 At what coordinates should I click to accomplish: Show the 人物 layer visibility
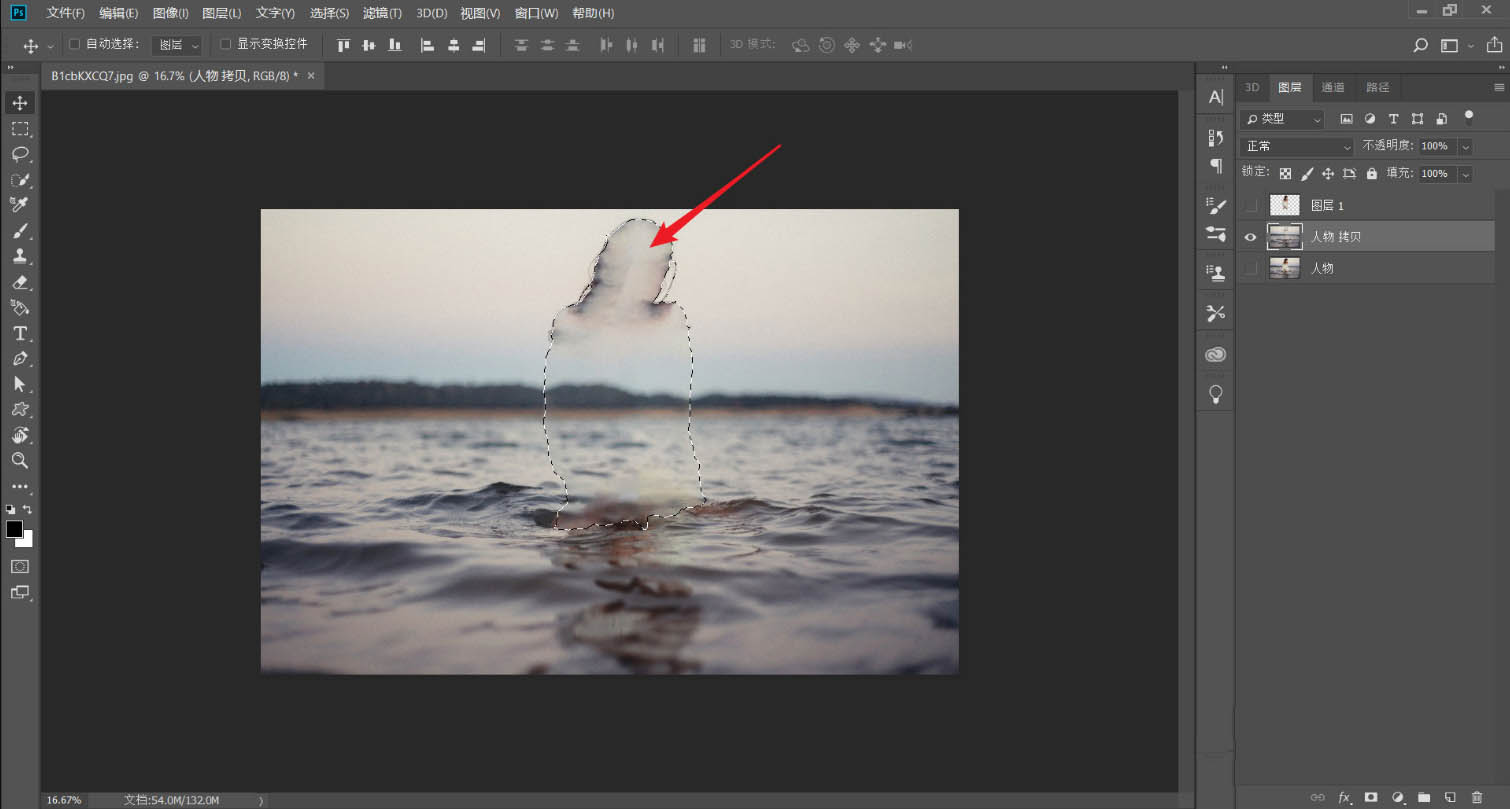[x=1250, y=268]
